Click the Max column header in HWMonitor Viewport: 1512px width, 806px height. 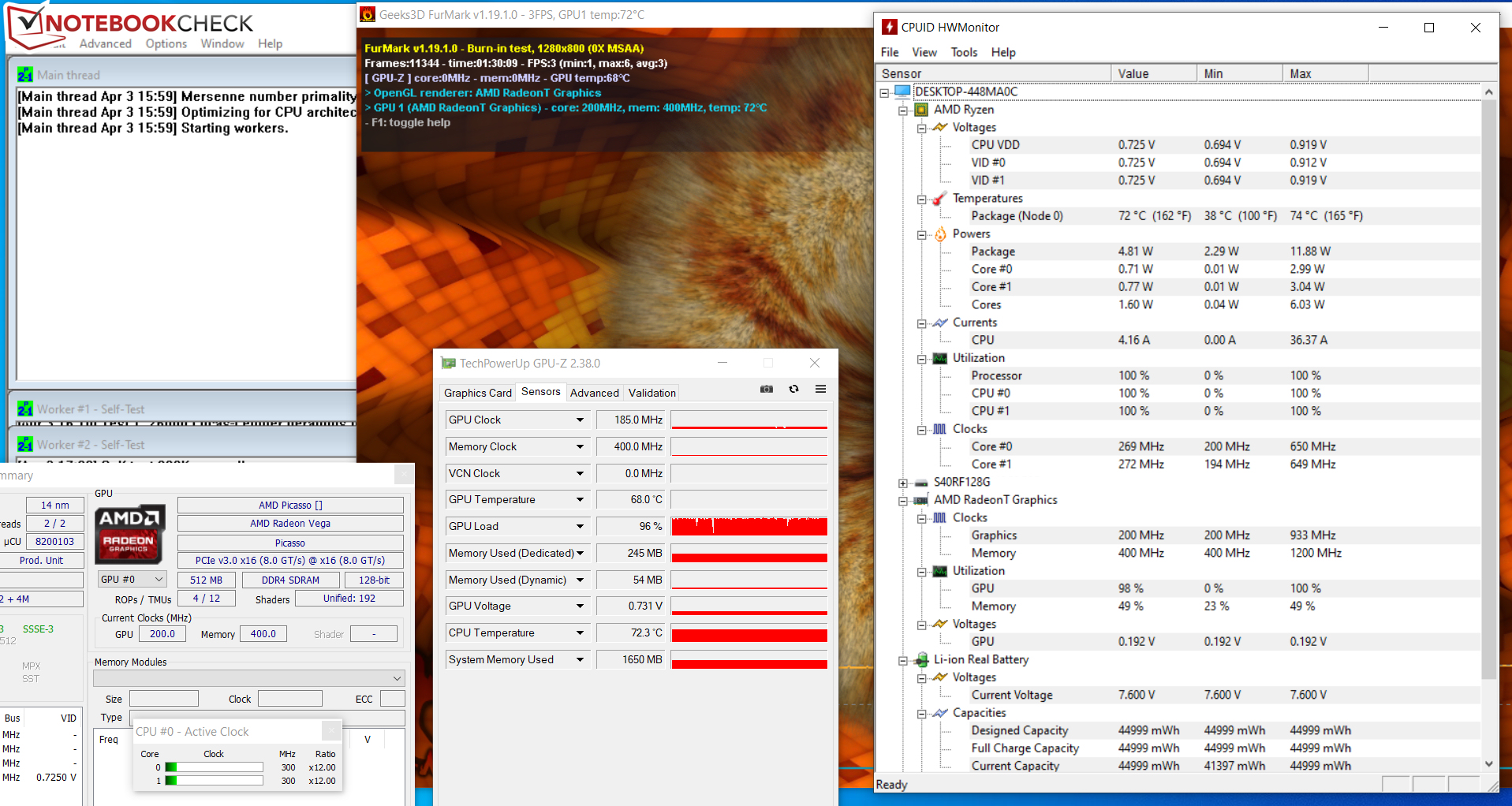(1326, 73)
